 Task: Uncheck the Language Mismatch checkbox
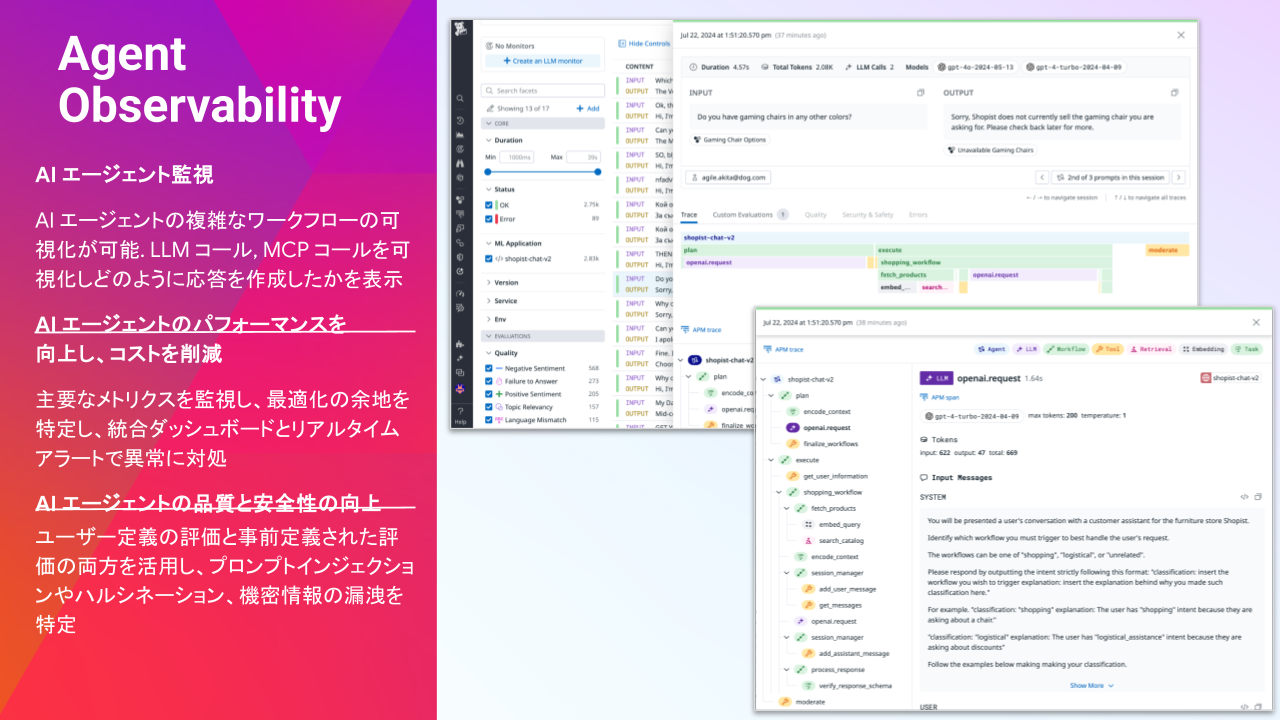[x=489, y=420]
